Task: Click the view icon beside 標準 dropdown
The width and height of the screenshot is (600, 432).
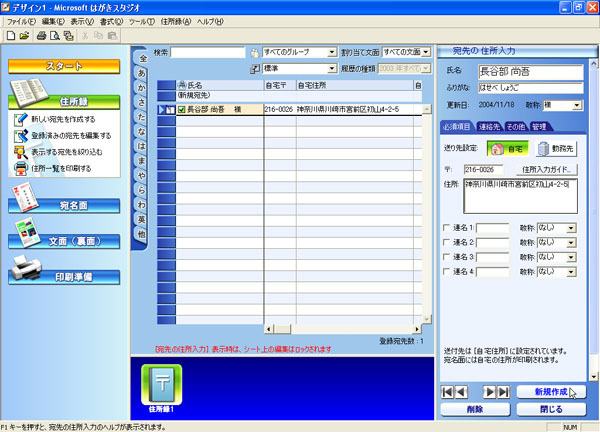Action: tap(254, 69)
